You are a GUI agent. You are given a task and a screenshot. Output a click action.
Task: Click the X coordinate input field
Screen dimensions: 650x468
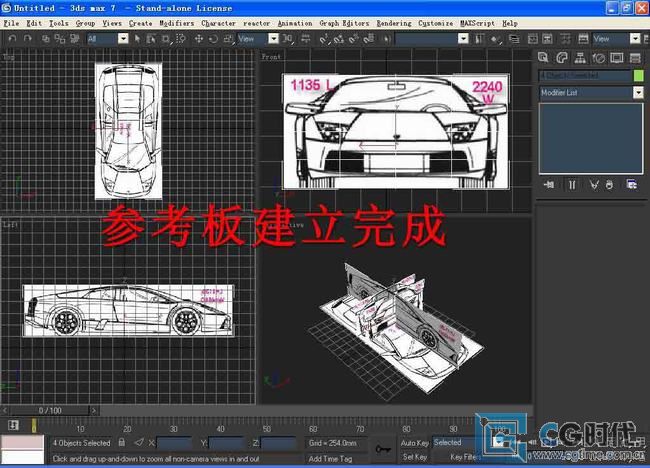pos(174,443)
